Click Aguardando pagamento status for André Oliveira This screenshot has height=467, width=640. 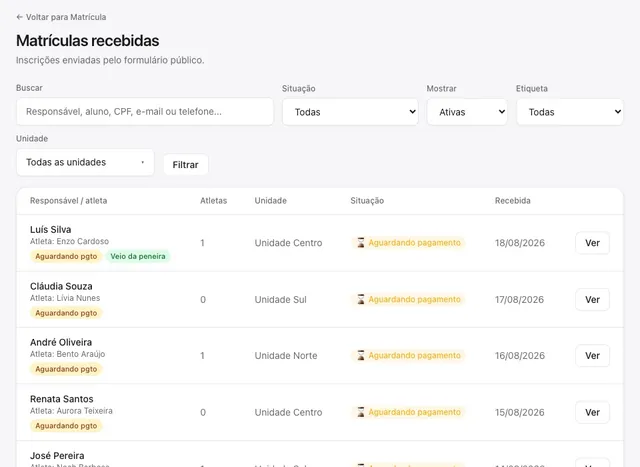(408, 356)
